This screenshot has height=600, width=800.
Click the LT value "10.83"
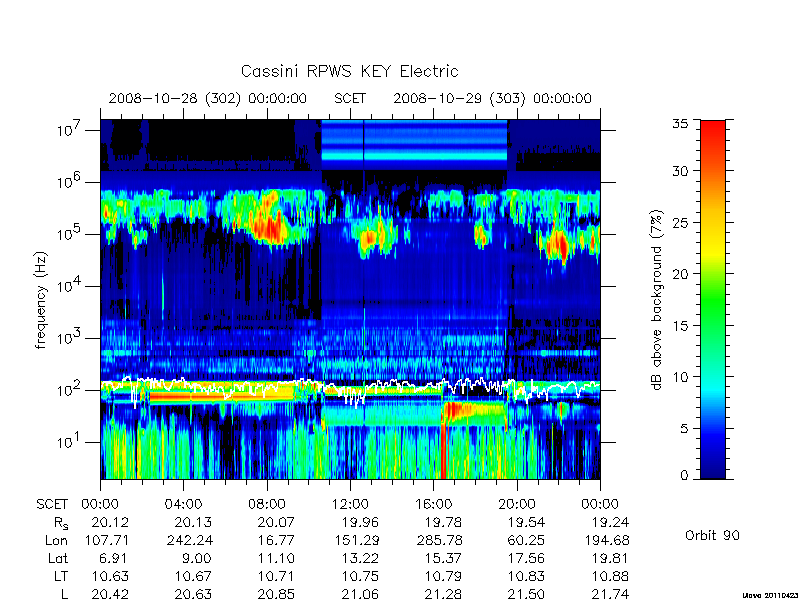click(526, 576)
